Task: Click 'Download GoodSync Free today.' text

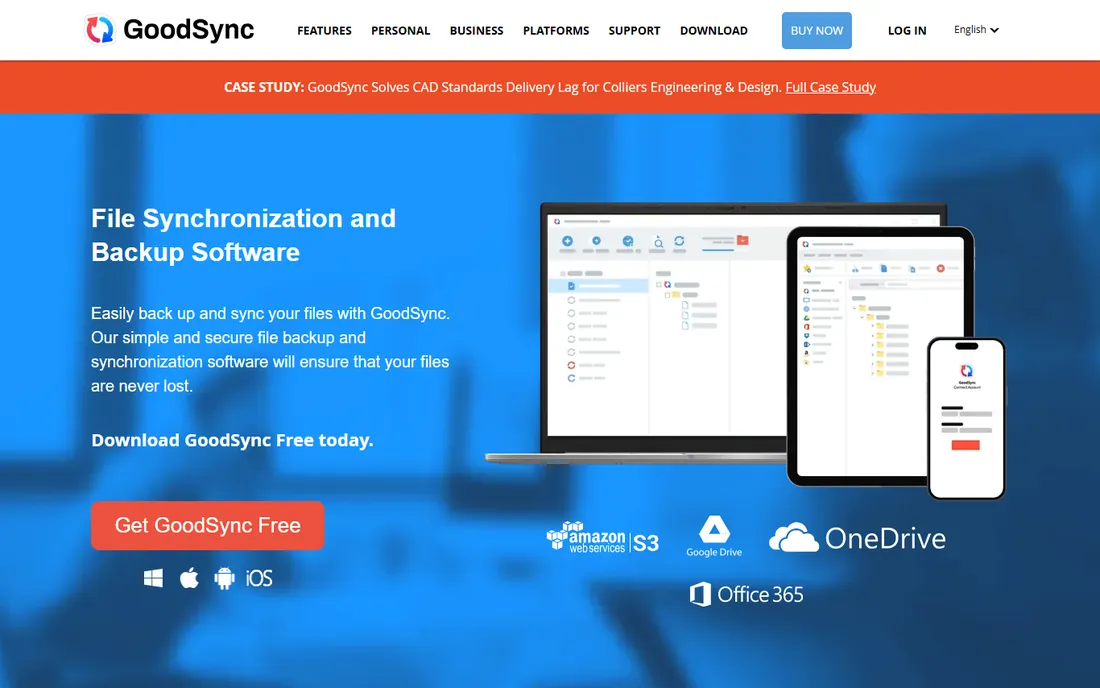Action: tap(232, 440)
